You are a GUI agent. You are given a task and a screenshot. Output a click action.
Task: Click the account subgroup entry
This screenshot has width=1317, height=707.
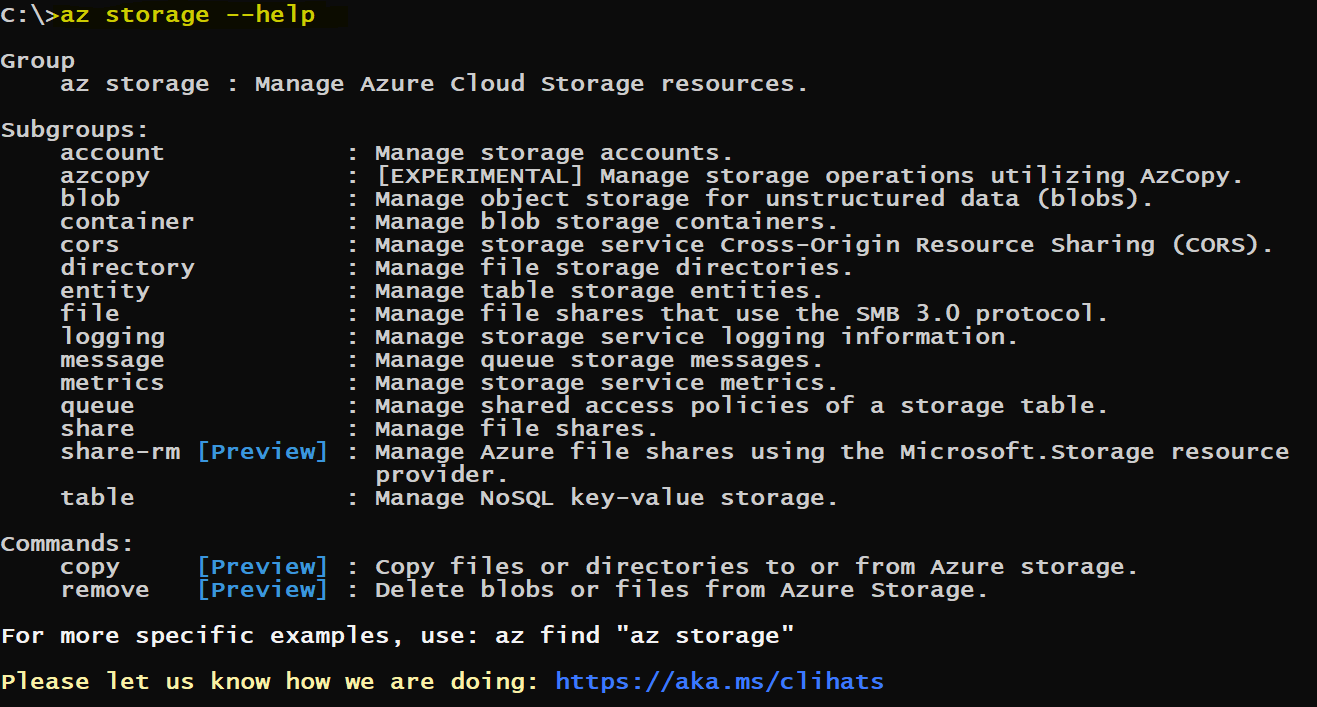[x=111, y=152]
